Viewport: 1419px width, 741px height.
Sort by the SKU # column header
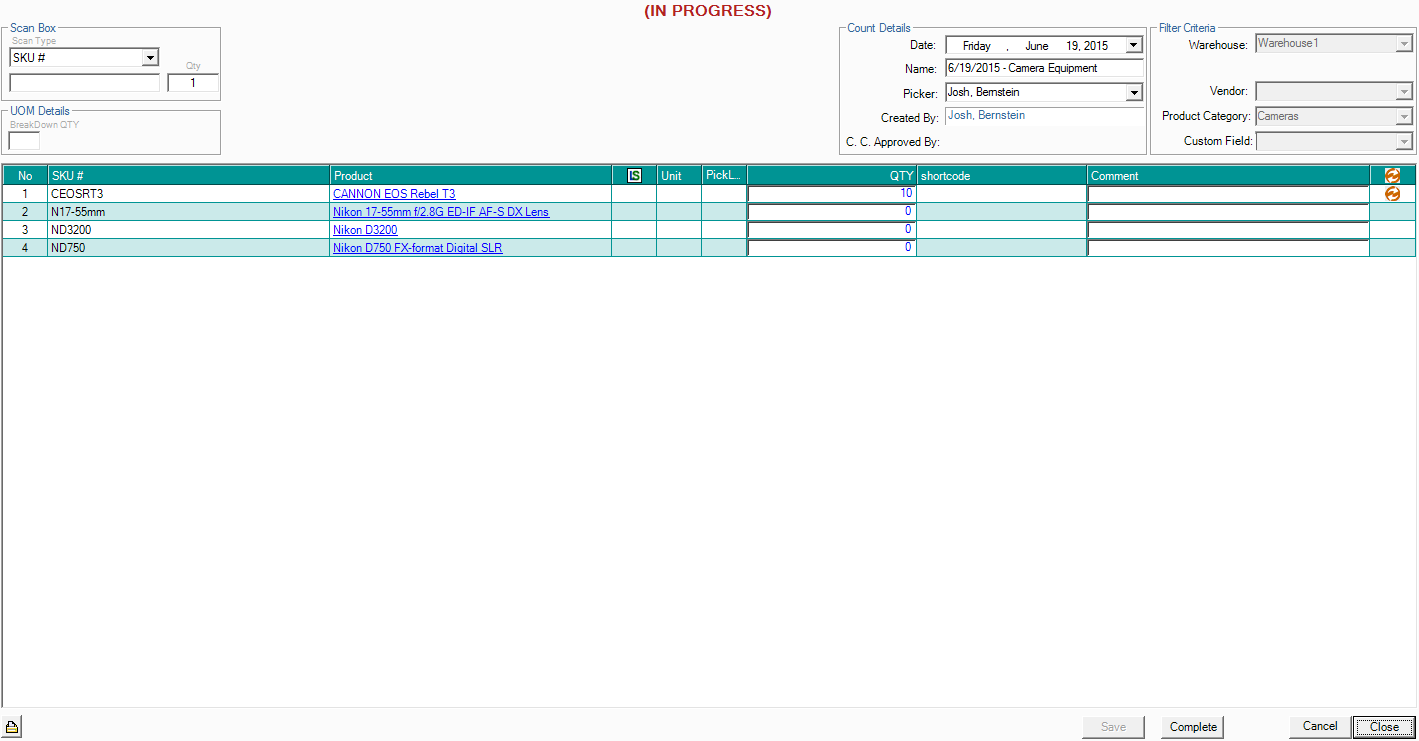coord(188,176)
